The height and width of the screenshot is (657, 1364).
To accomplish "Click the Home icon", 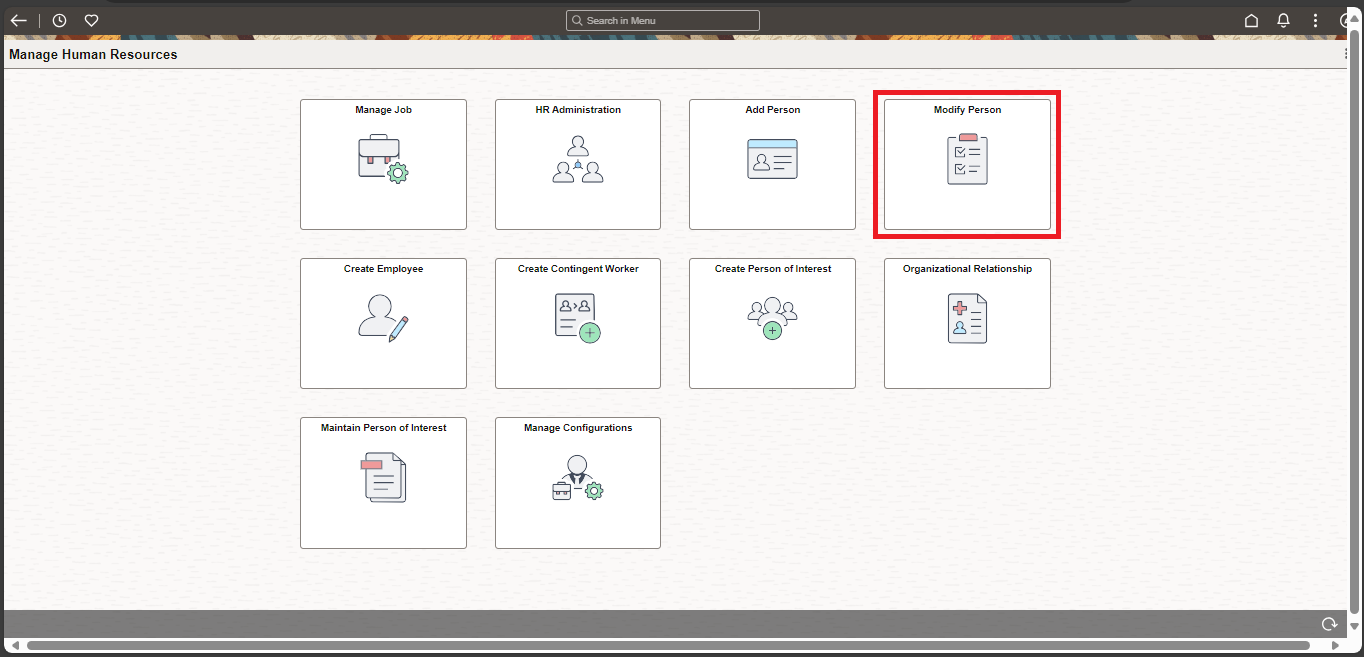I will coord(1251,20).
